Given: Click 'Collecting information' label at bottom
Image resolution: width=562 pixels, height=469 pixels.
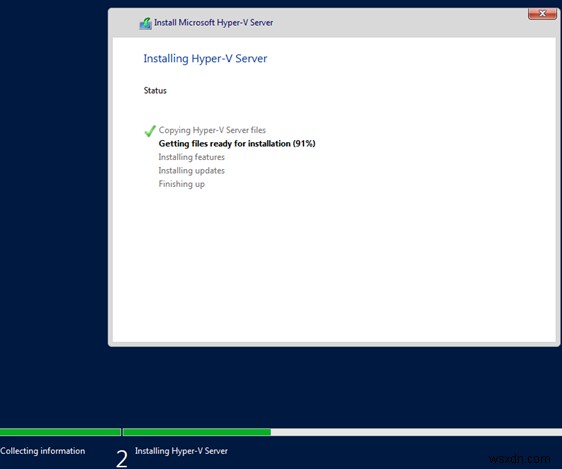Looking at the screenshot, I should [43, 451].
